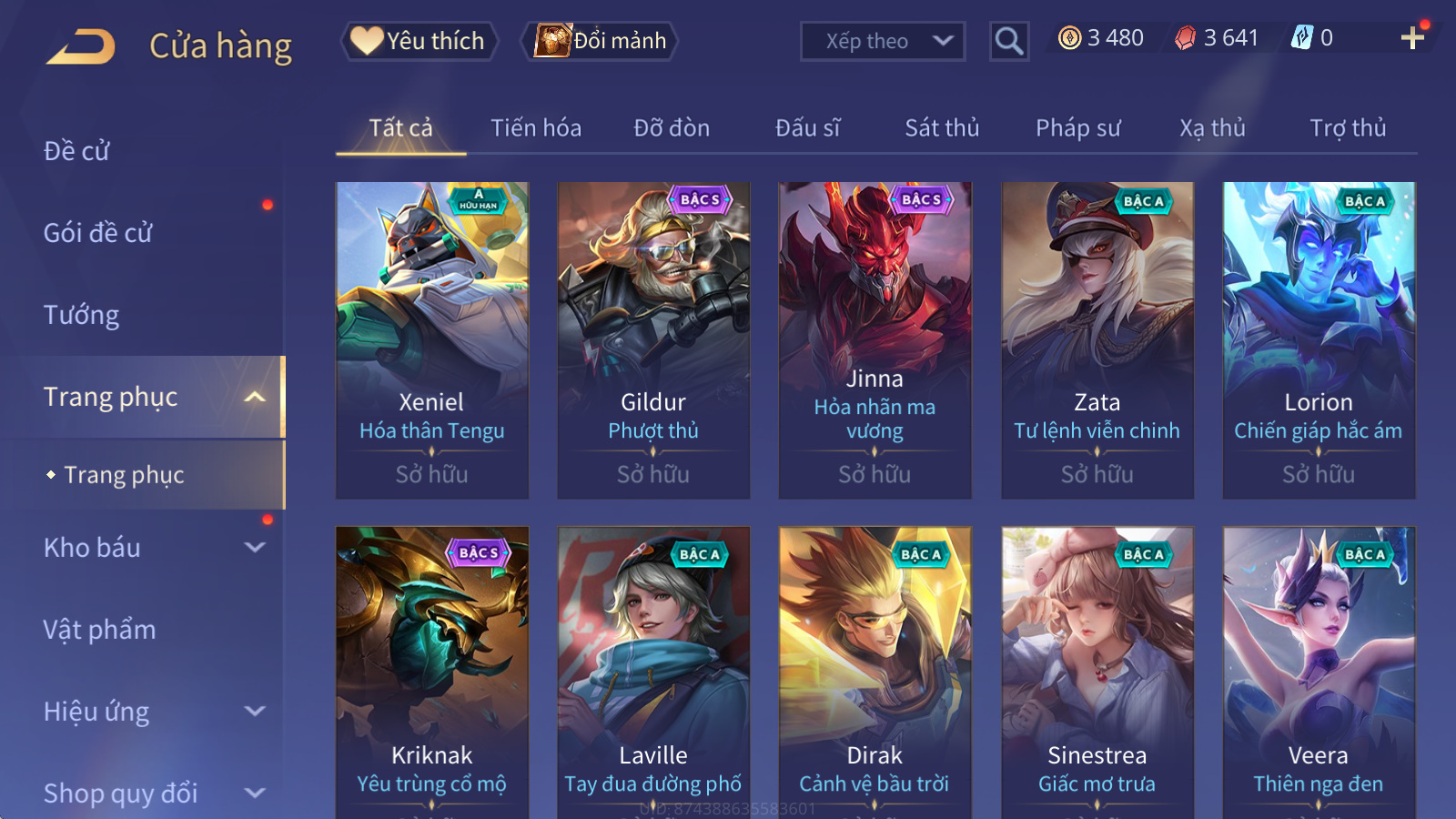Open Yêu thích favorites heart button

click(420, 41)
